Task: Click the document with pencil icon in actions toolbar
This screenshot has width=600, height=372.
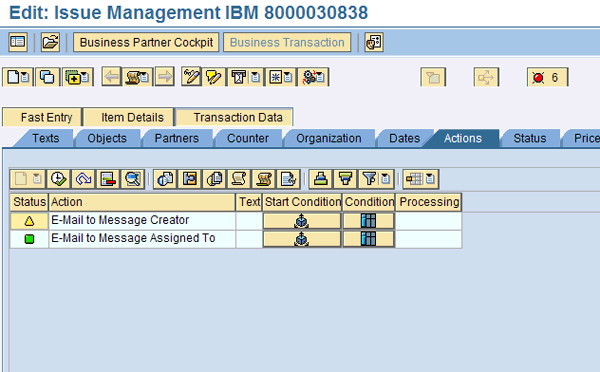Action: (x=289, y=179)
